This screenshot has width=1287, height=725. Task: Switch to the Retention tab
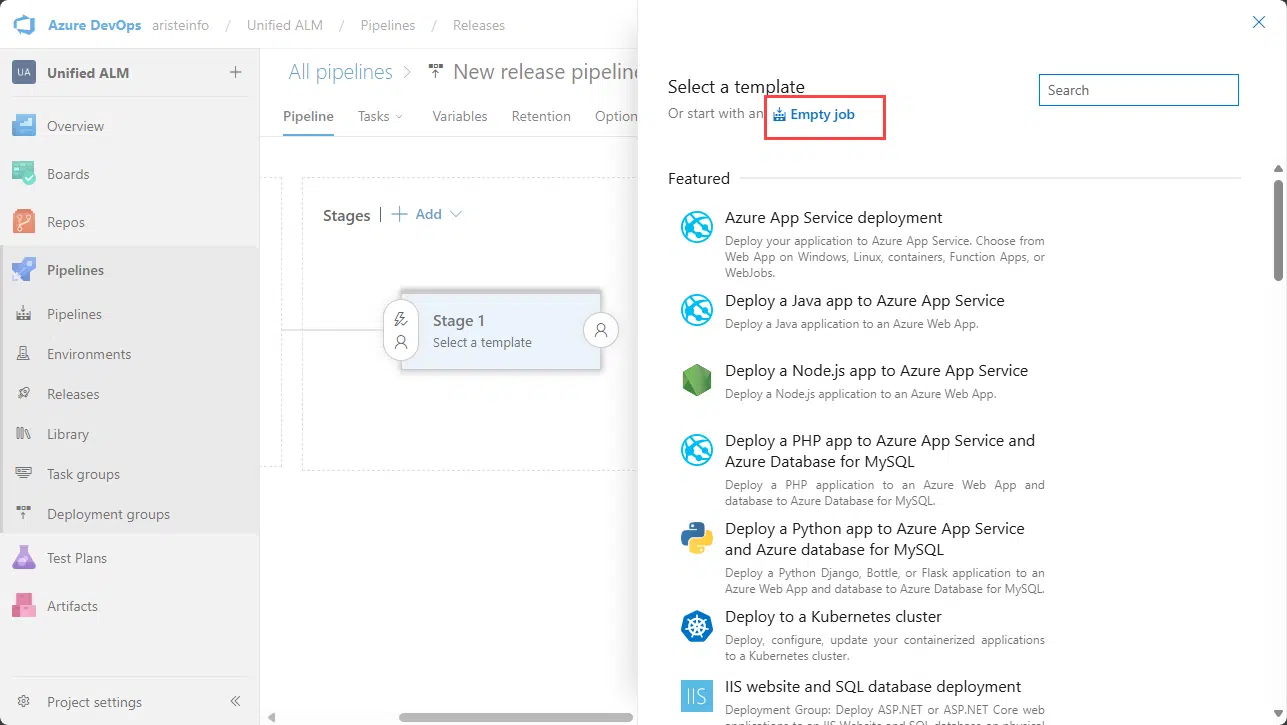[541, 116]
